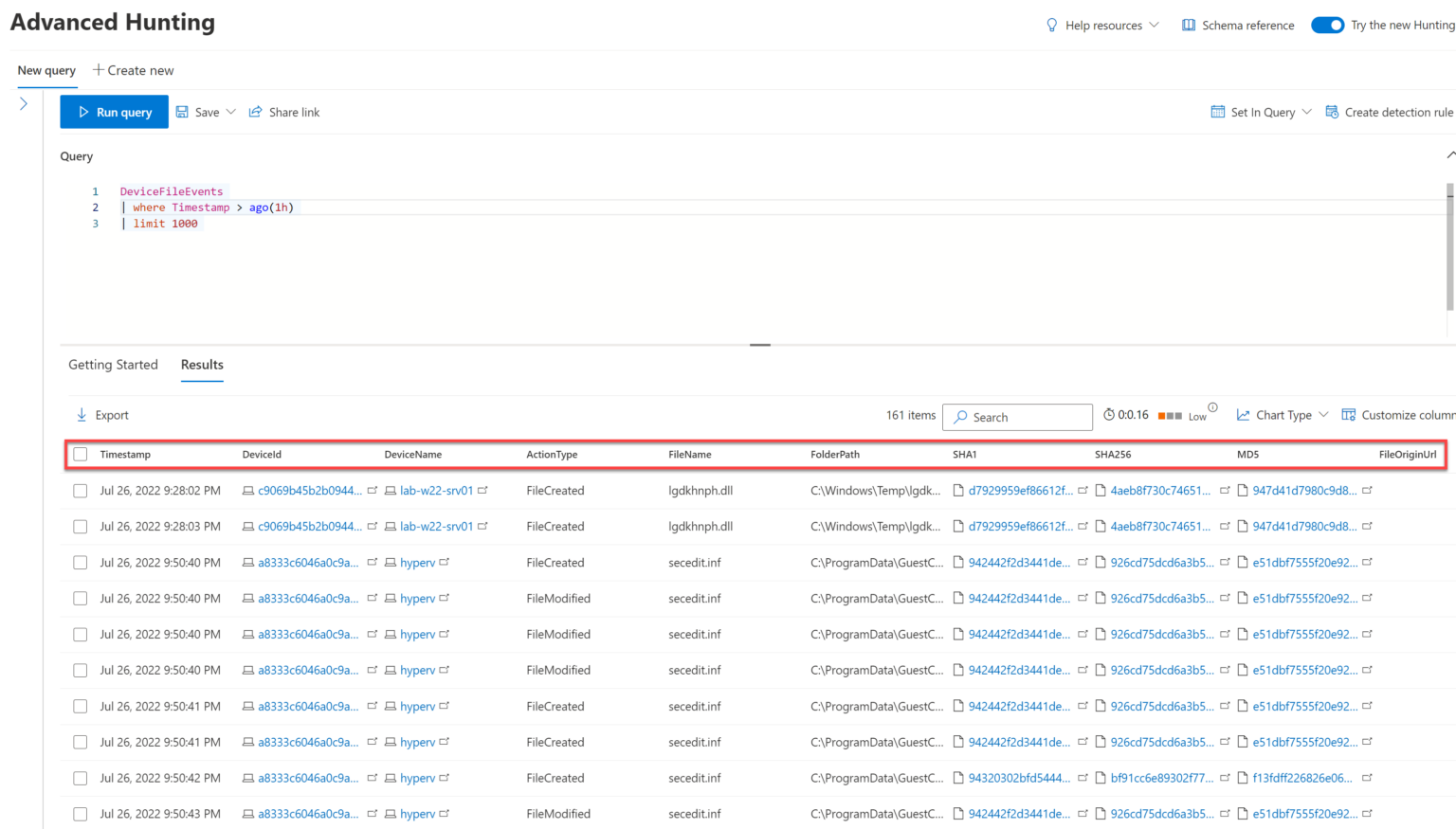This screenshot has width=1456, height=829.
Task: Expand the Set In Query dropdown
Action: click(x=1306, y=112)
